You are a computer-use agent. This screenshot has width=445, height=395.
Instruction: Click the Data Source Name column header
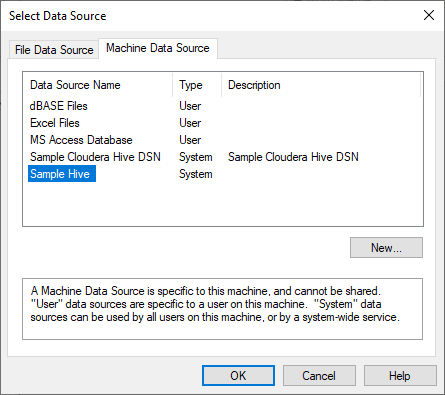(x=97, y=85)
